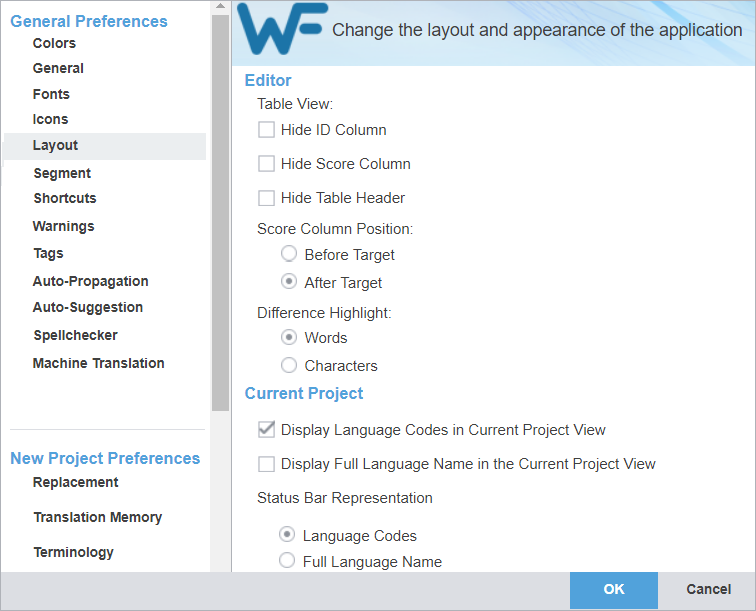
Task: Click the Wordfast logo icon
Action: tap(281, 33)
